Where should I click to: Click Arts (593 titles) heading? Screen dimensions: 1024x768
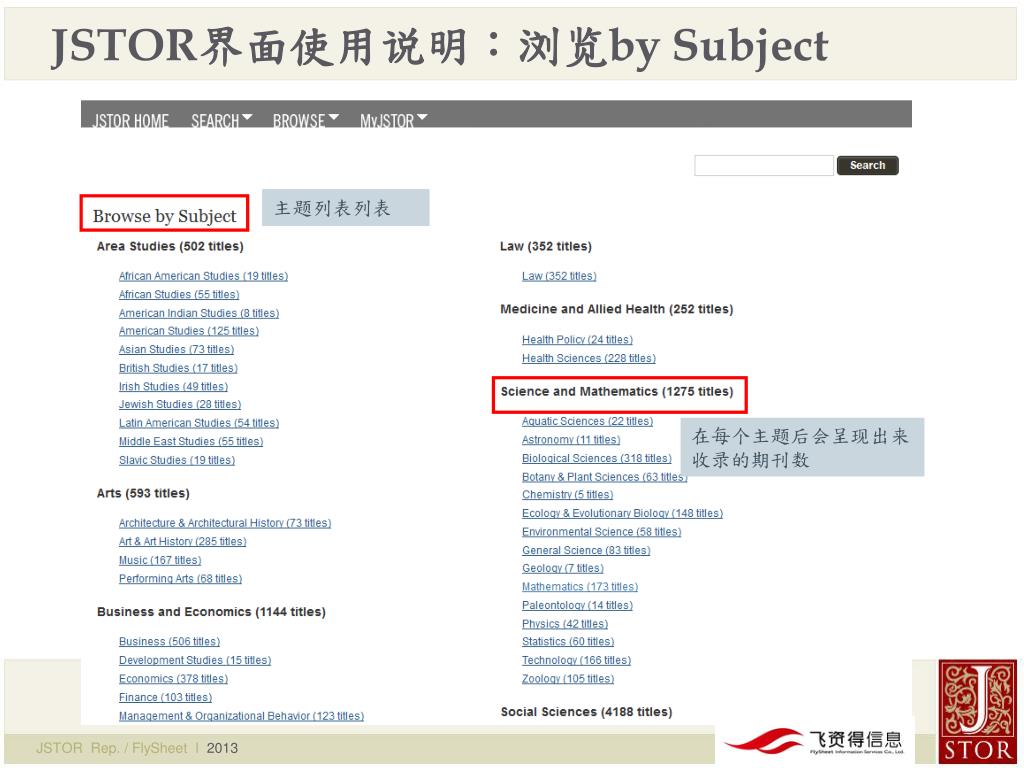[x=143, y=493]
